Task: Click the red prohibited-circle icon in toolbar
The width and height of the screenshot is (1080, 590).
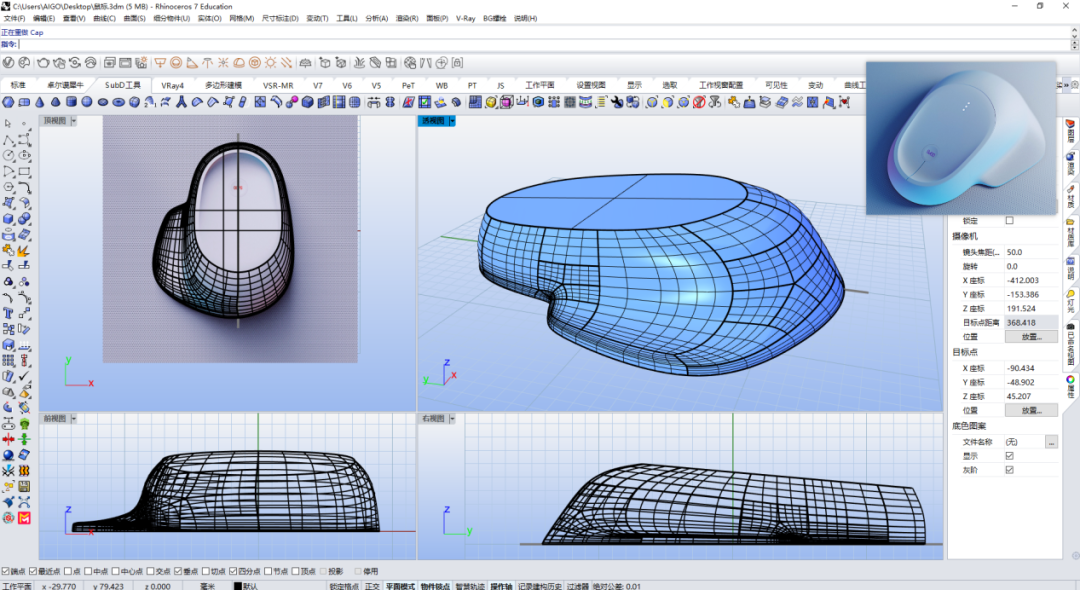Action: coord(699,102)
